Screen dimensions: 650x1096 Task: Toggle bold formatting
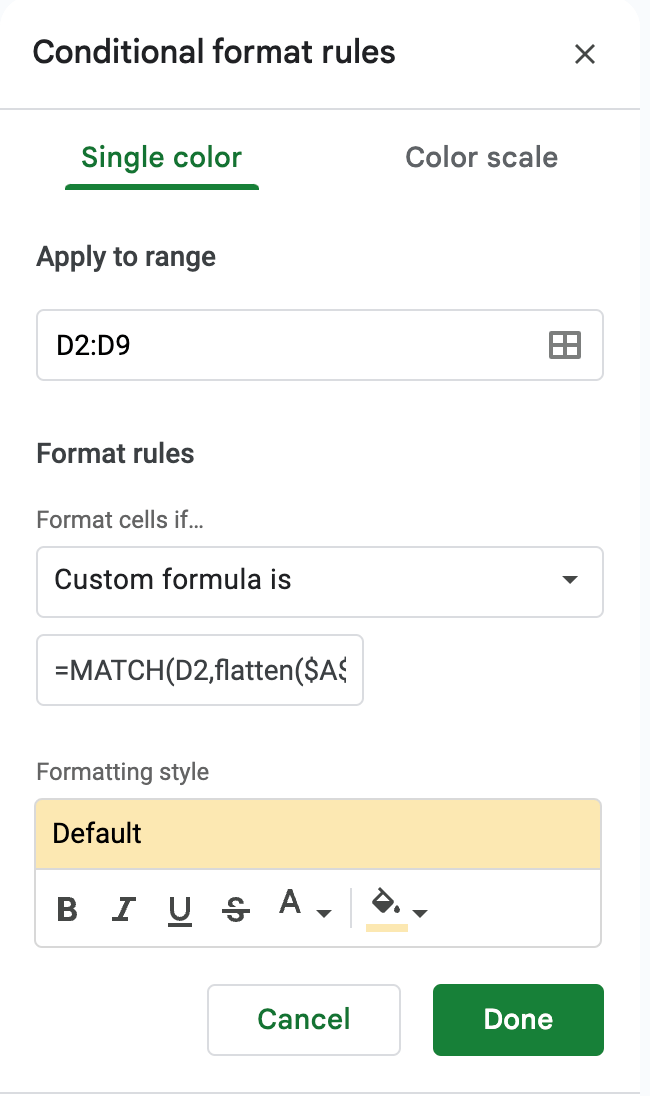tap(67, 909)
